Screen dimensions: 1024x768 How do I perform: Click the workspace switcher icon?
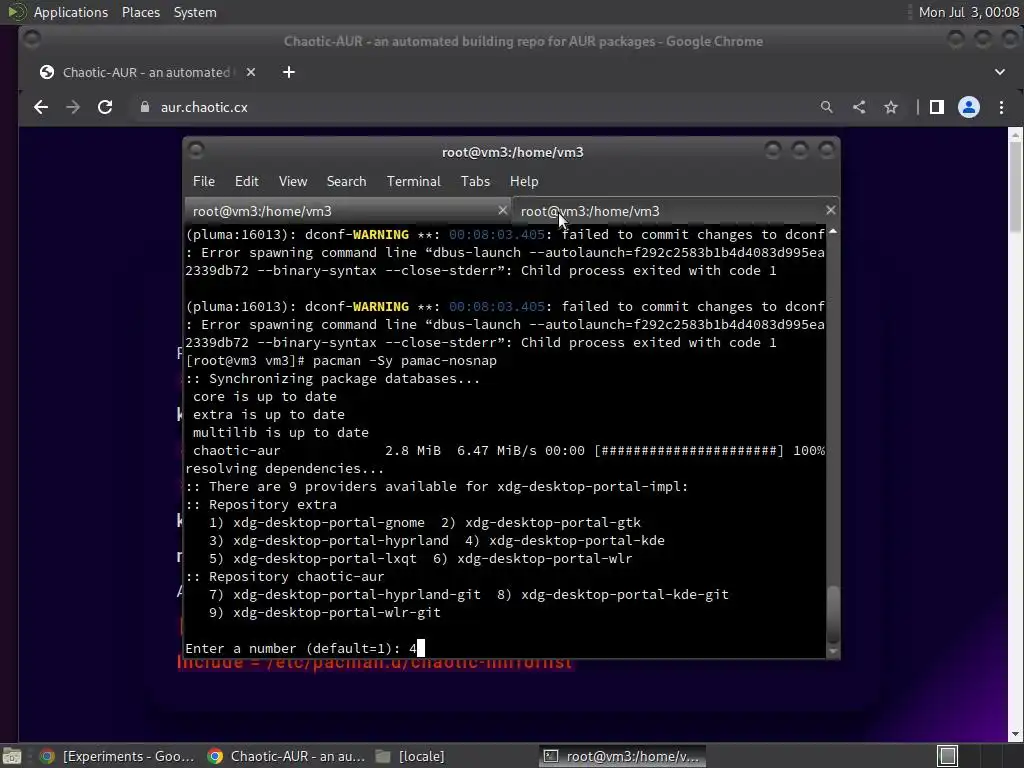[948, 756]
